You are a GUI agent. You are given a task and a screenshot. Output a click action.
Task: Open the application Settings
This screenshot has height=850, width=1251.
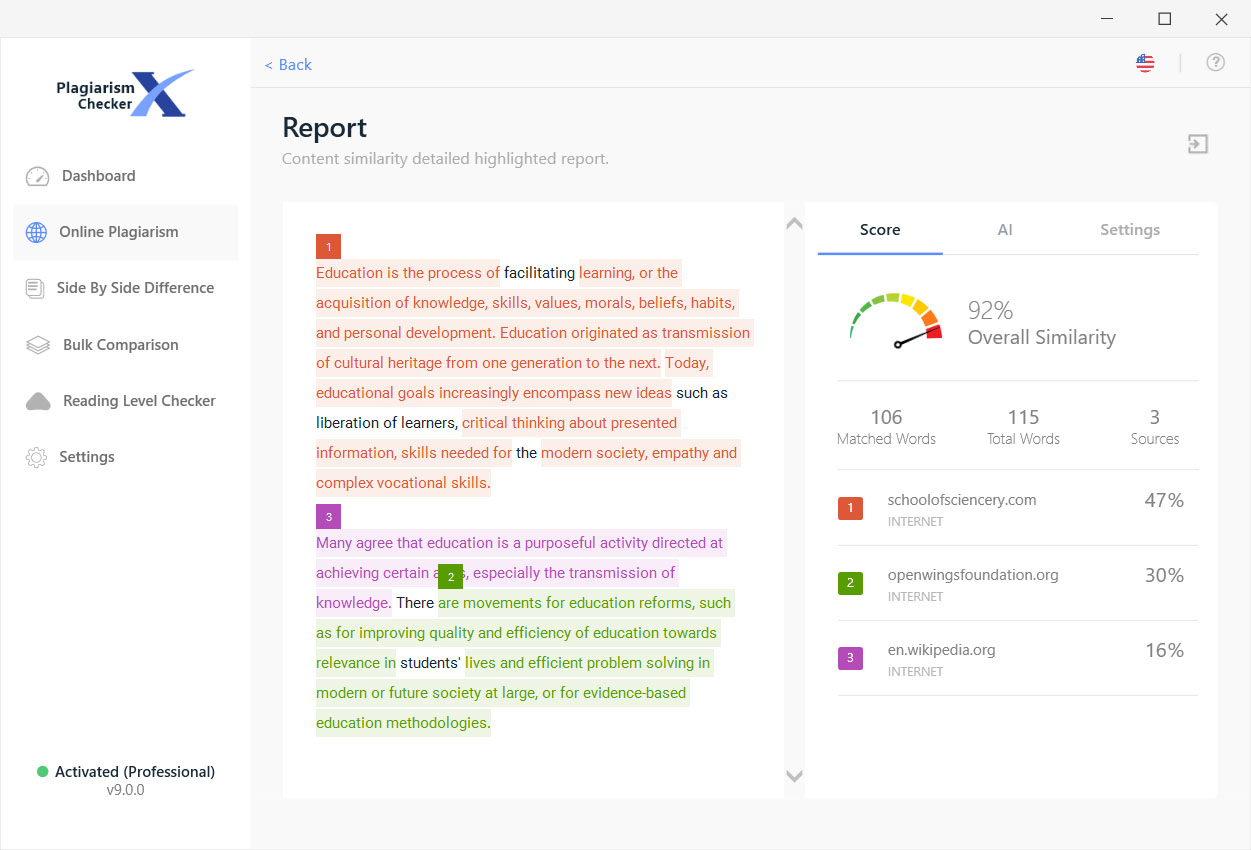tap(86, 456)
